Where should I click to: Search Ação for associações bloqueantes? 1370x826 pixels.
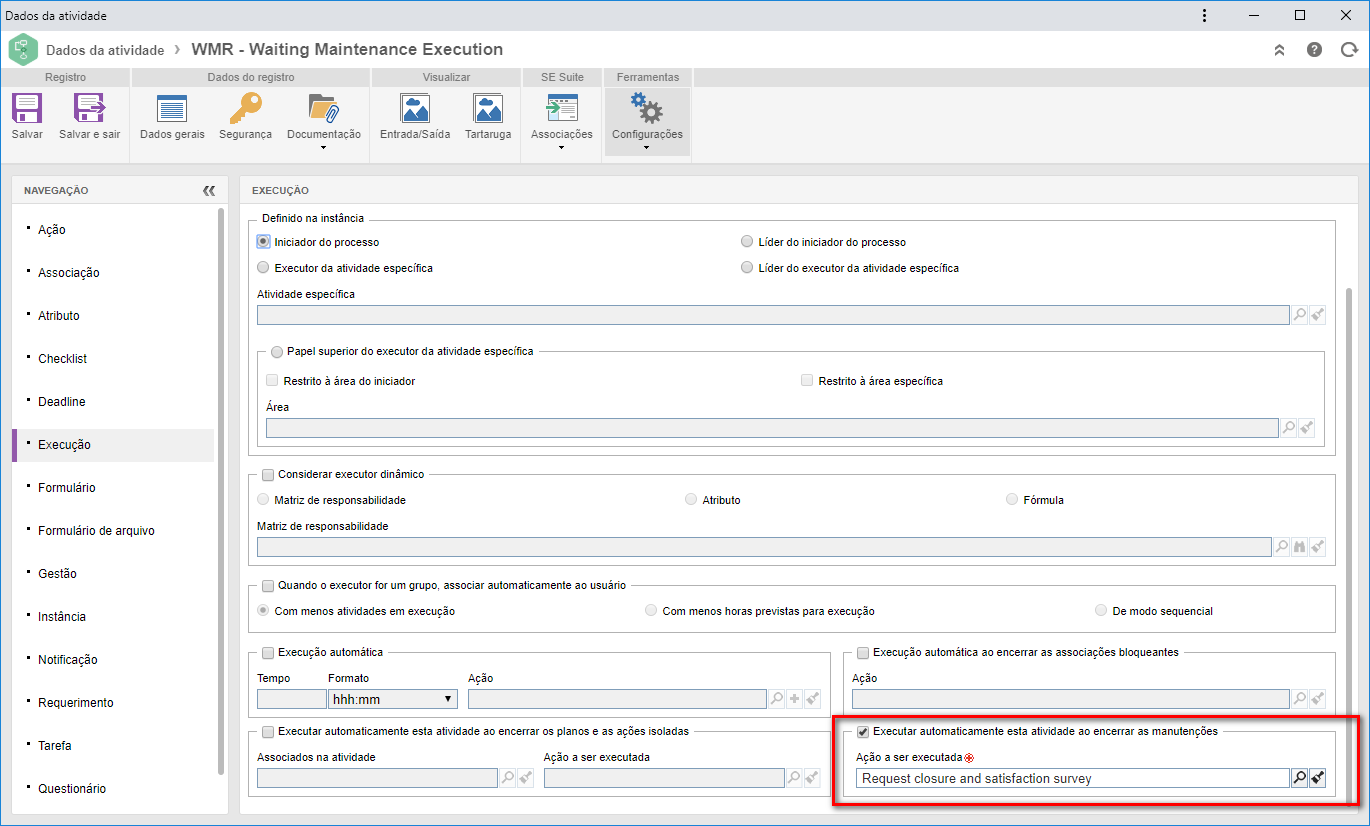(x=1300, y=699)
